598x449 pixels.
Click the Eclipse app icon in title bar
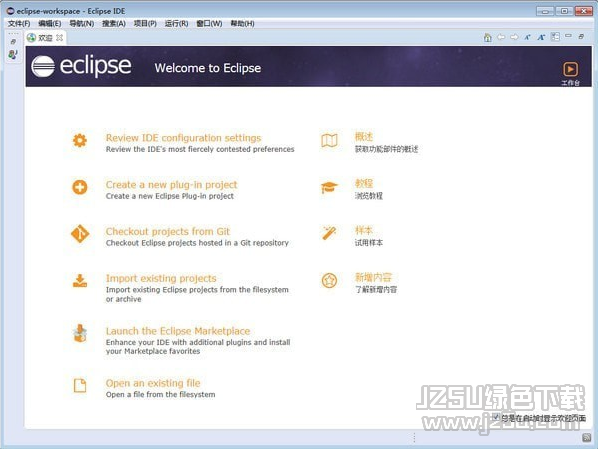tap(10, 11)
